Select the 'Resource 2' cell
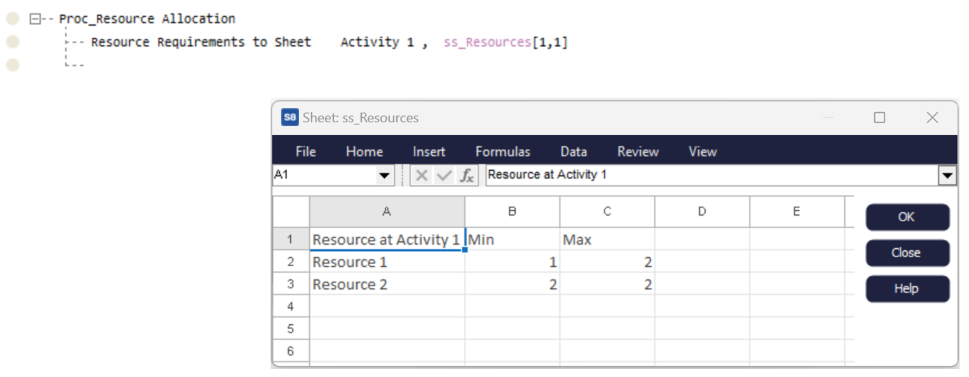The width and height of the screenshot is (969, 377). pos(387,284)
